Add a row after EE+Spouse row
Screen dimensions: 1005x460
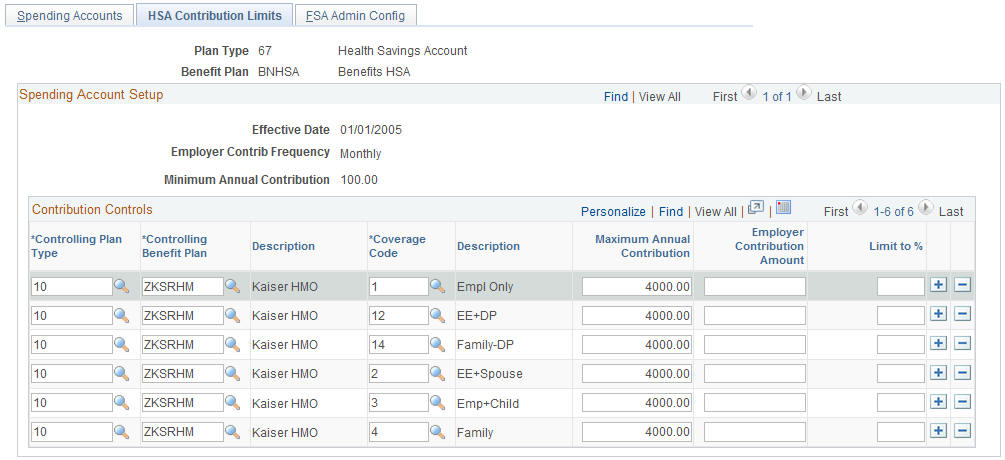(938, 372)
